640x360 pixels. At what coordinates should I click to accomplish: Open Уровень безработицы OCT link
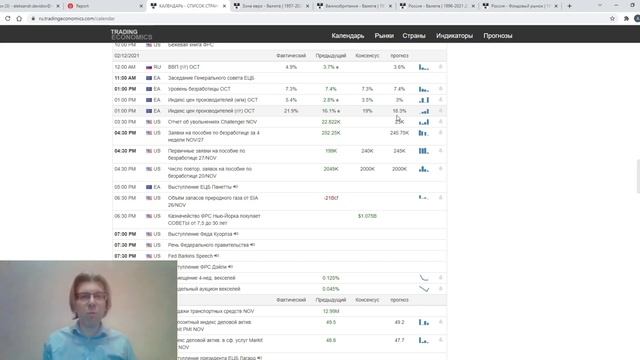tap(199, 89)
